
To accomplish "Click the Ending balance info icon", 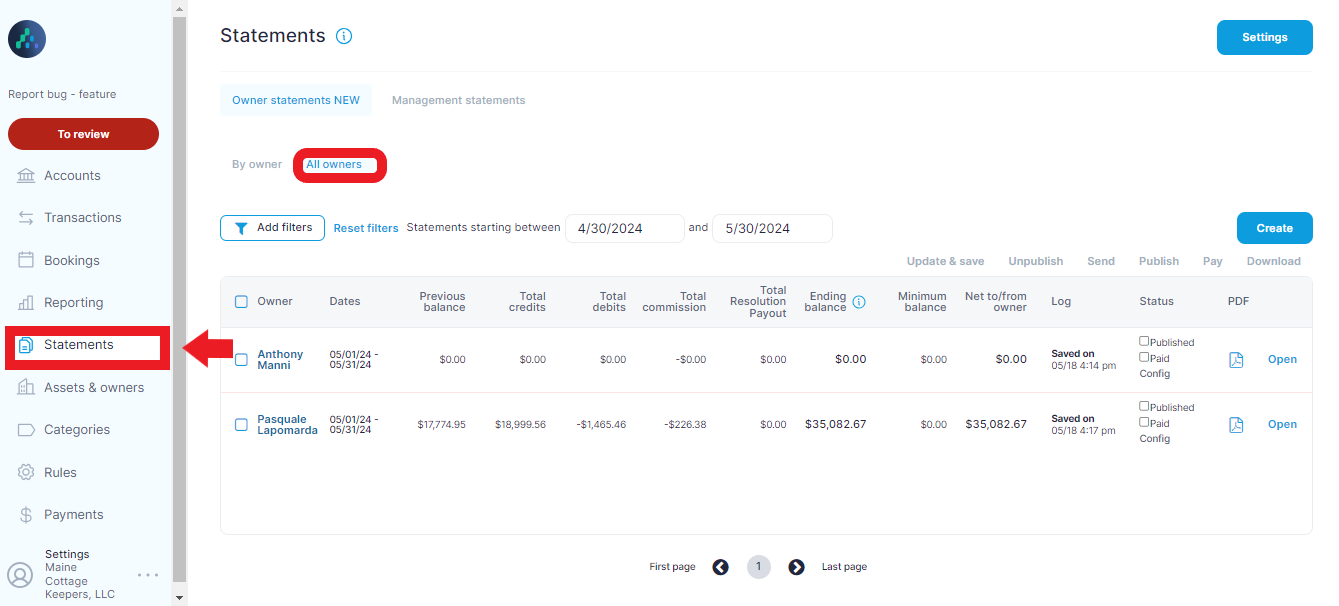I will click(x=858, y=302).
